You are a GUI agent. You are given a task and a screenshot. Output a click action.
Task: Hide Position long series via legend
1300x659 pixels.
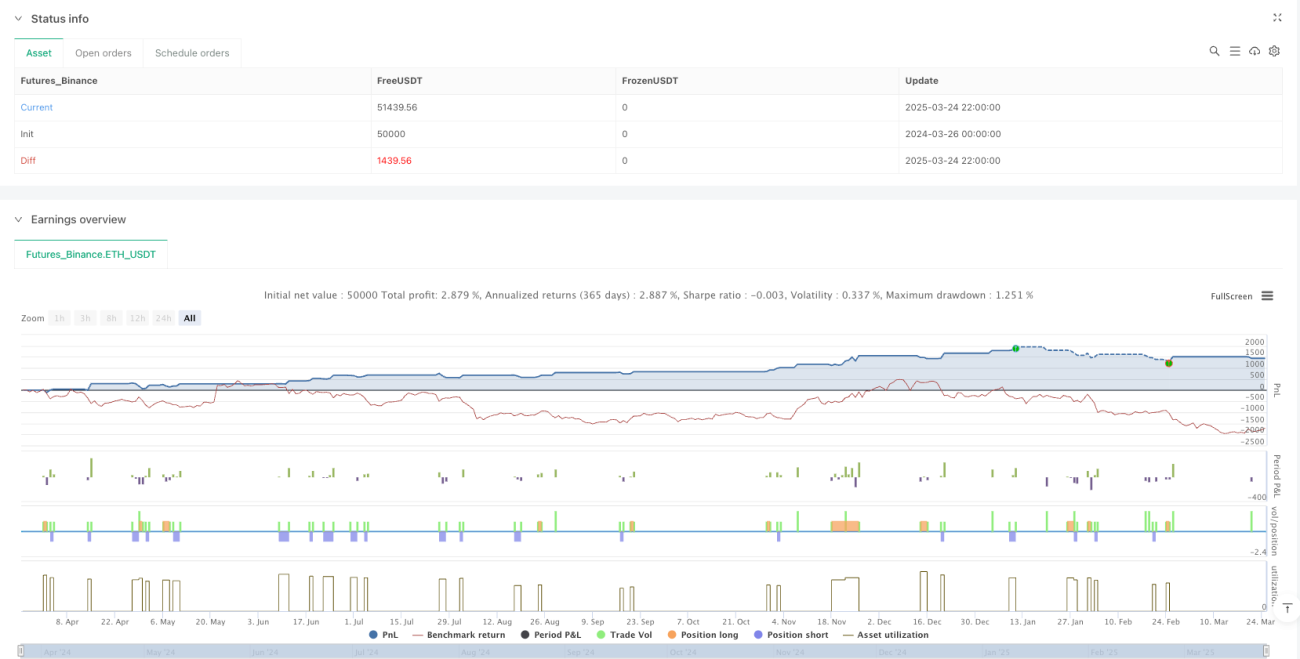point(702,635)
